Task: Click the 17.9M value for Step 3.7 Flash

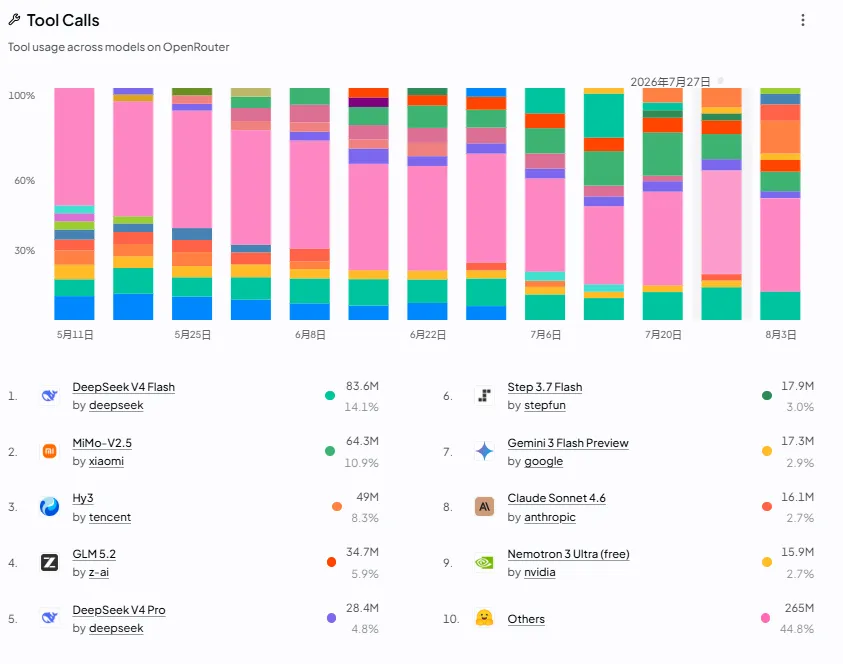Action: [x=797, y=386]
